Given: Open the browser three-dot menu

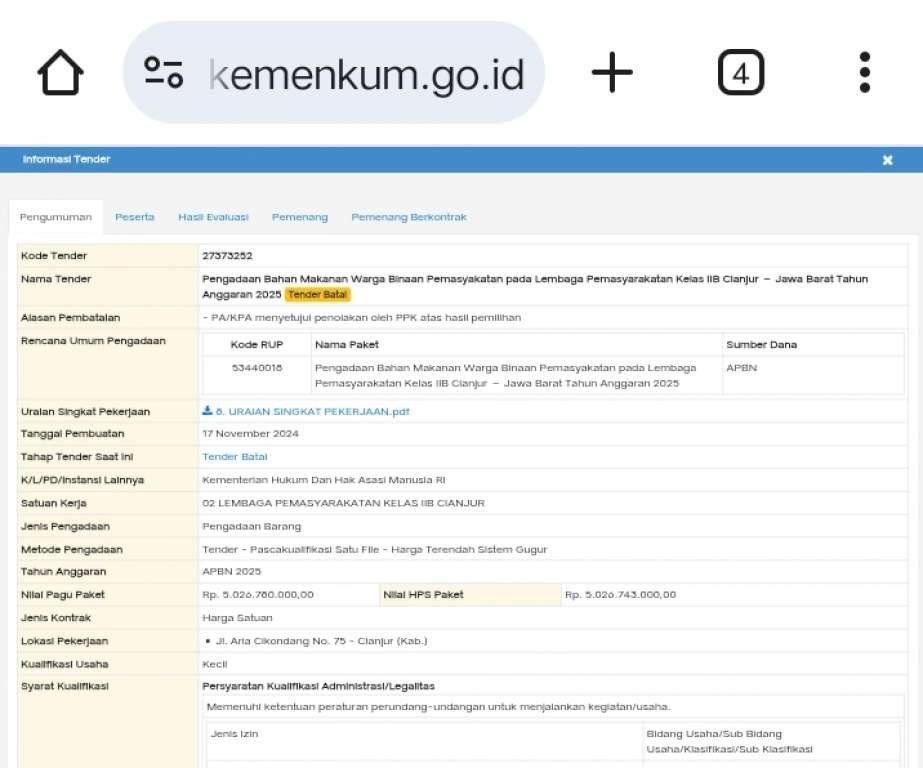Looking at the screenshot, I should click(x=865, y=72).
